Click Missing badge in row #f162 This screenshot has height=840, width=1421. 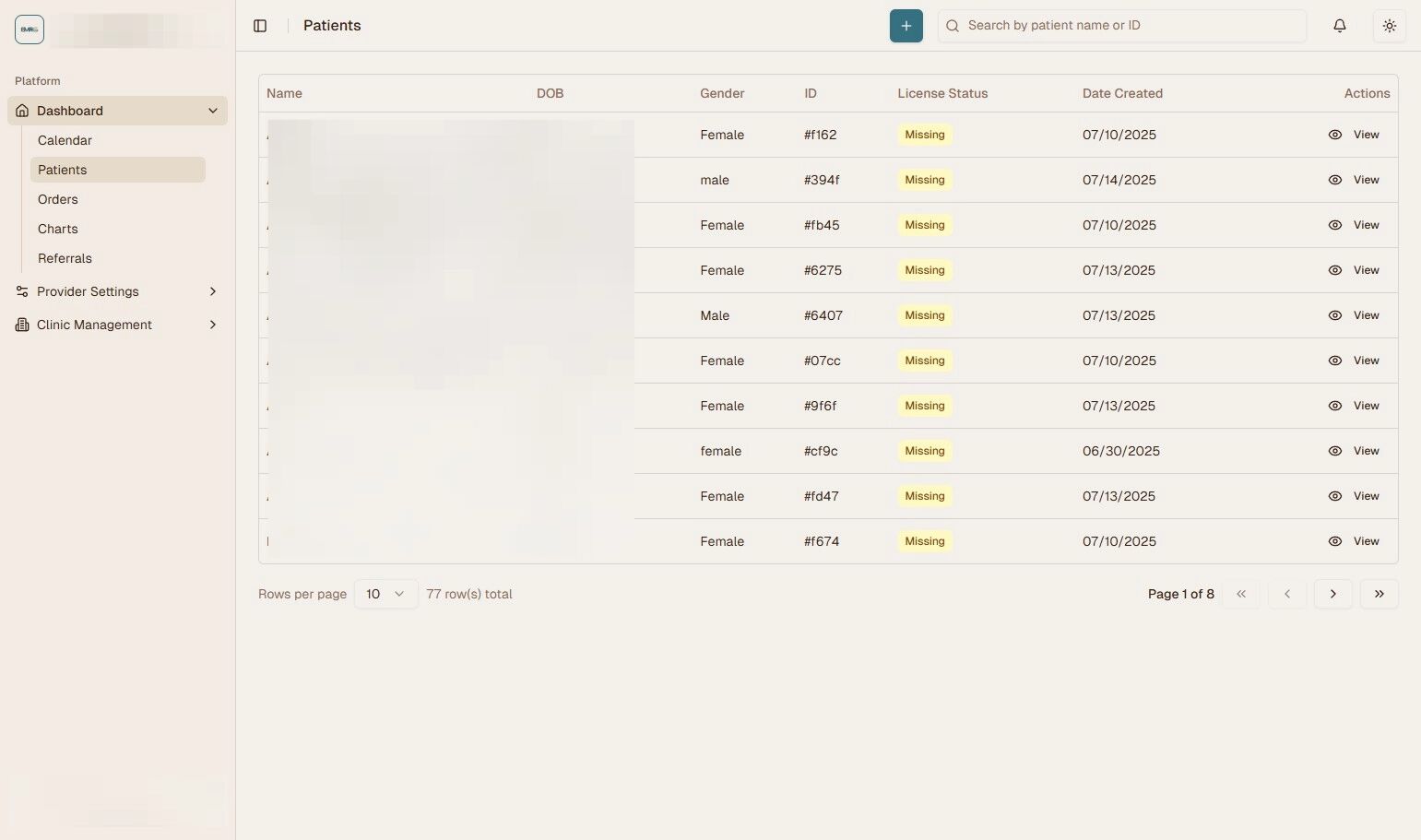(x=925, y=135)
